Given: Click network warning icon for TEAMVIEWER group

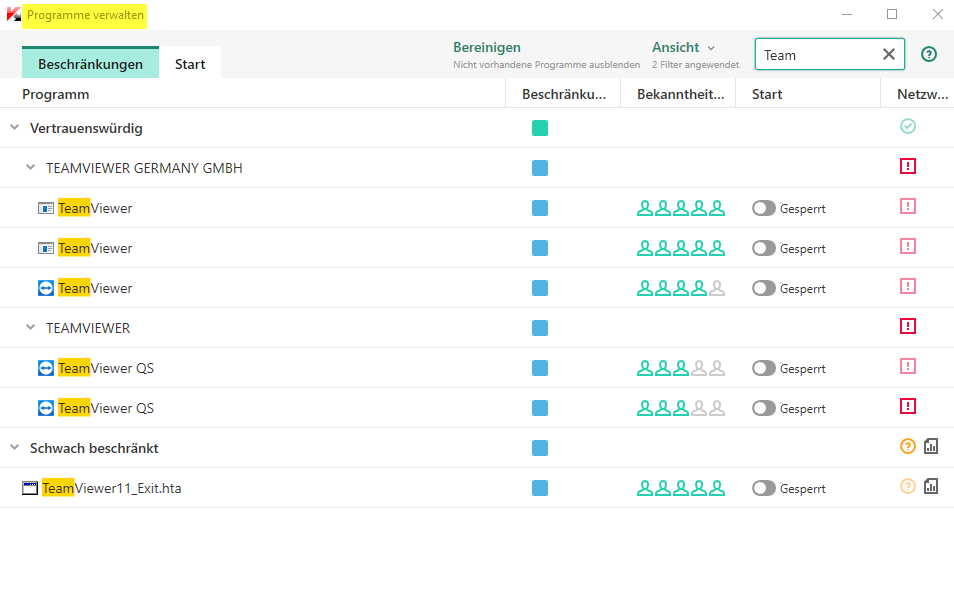Looking at the screenshot, I should (908, 326).
